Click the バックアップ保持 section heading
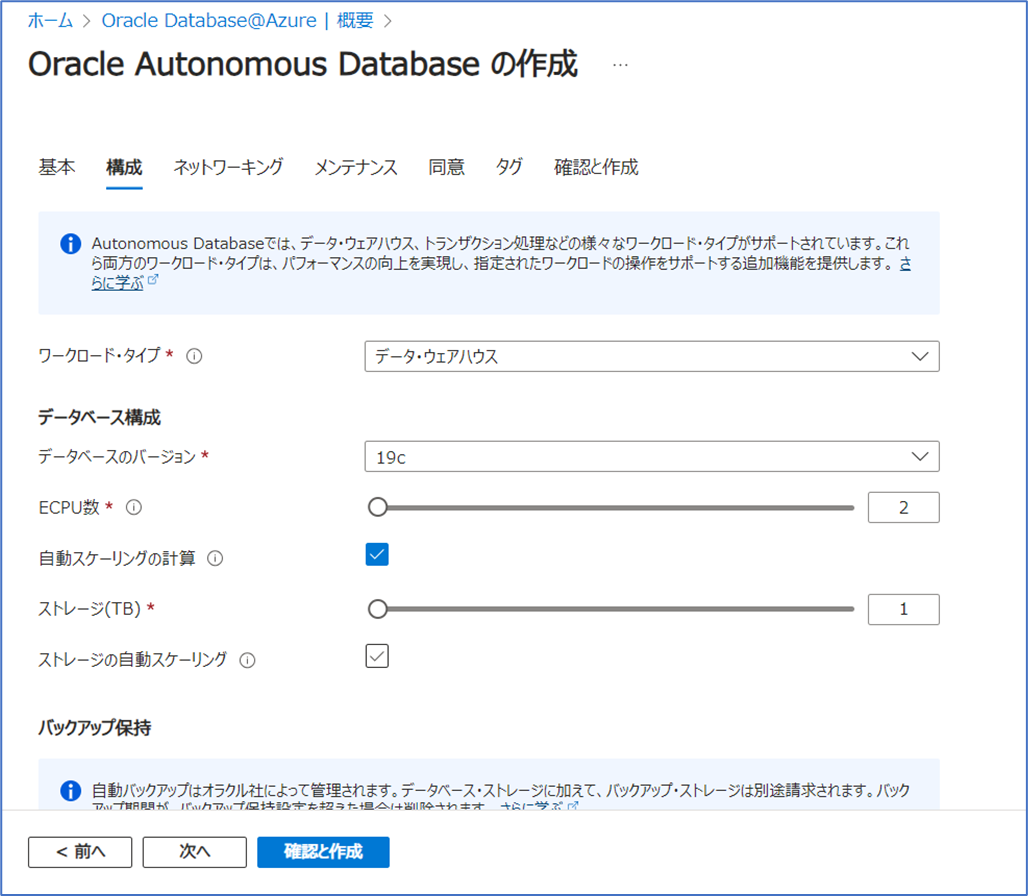 tap(94, 728)
